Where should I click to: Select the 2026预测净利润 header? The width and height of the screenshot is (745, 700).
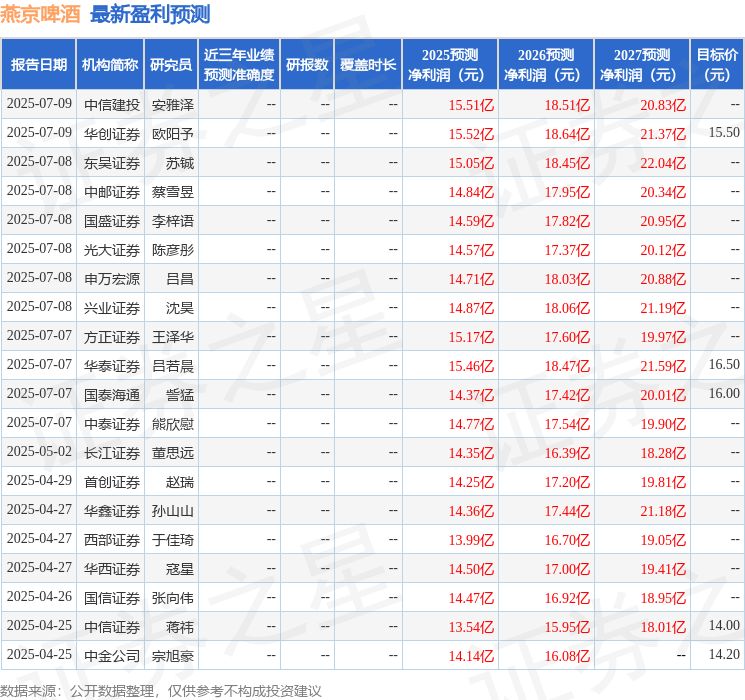[x=546, y=65]
